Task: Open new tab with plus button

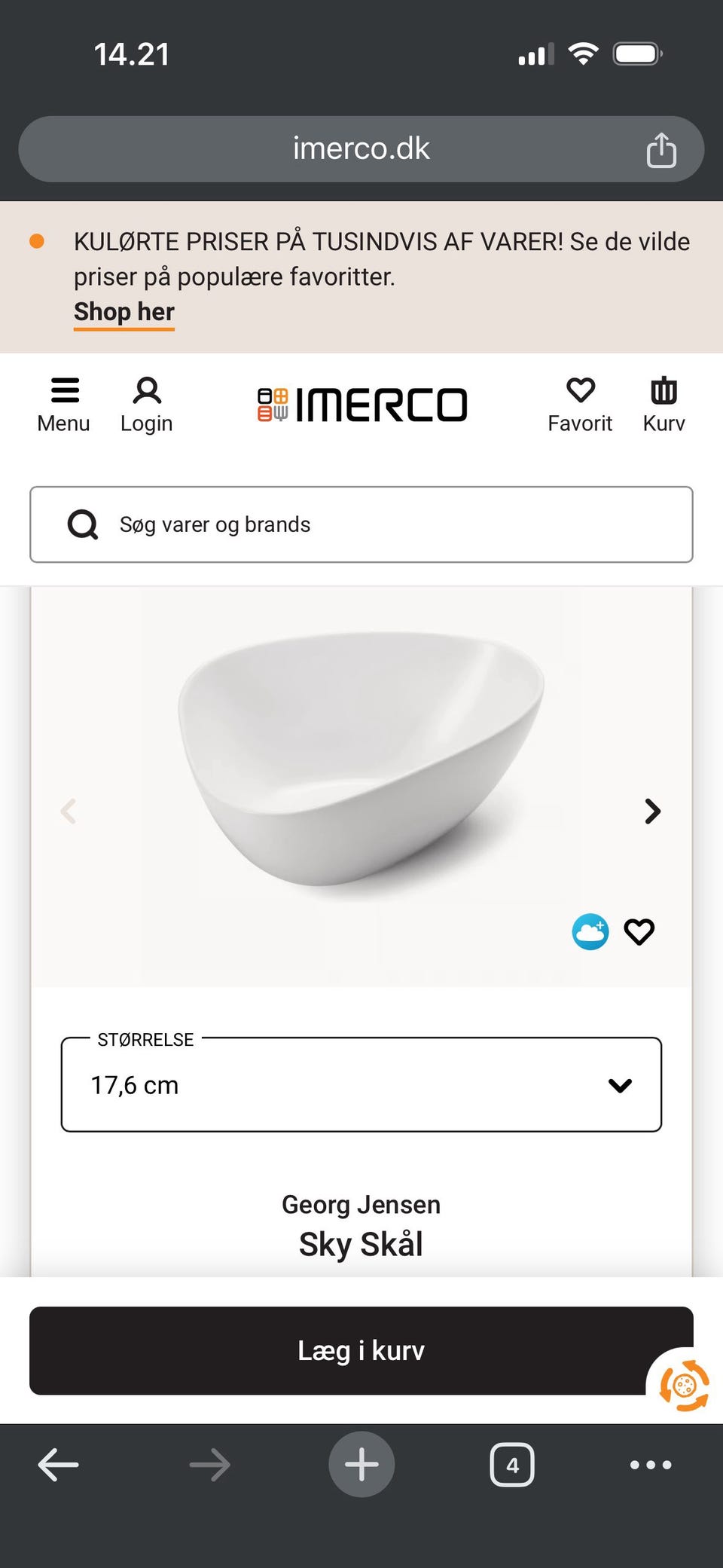Action: 361,1464
